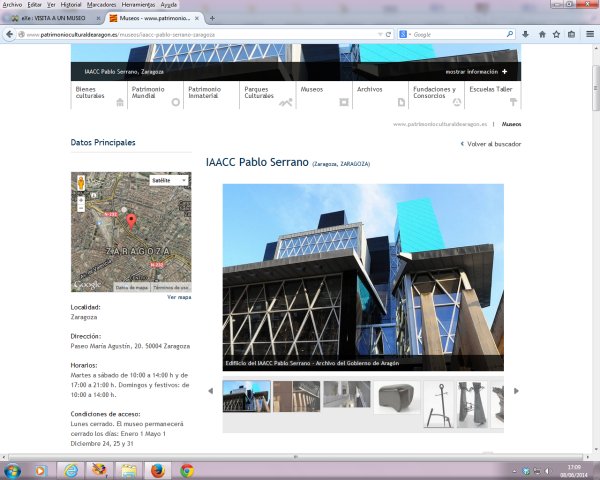Click the 'Ver mapa' link
This screenshot has height=480, width=600.
pos(179,297)
